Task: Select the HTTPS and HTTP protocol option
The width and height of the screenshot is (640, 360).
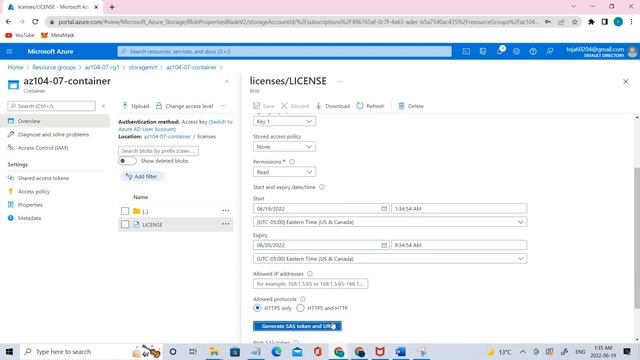Action: click(x=300, y=308)
